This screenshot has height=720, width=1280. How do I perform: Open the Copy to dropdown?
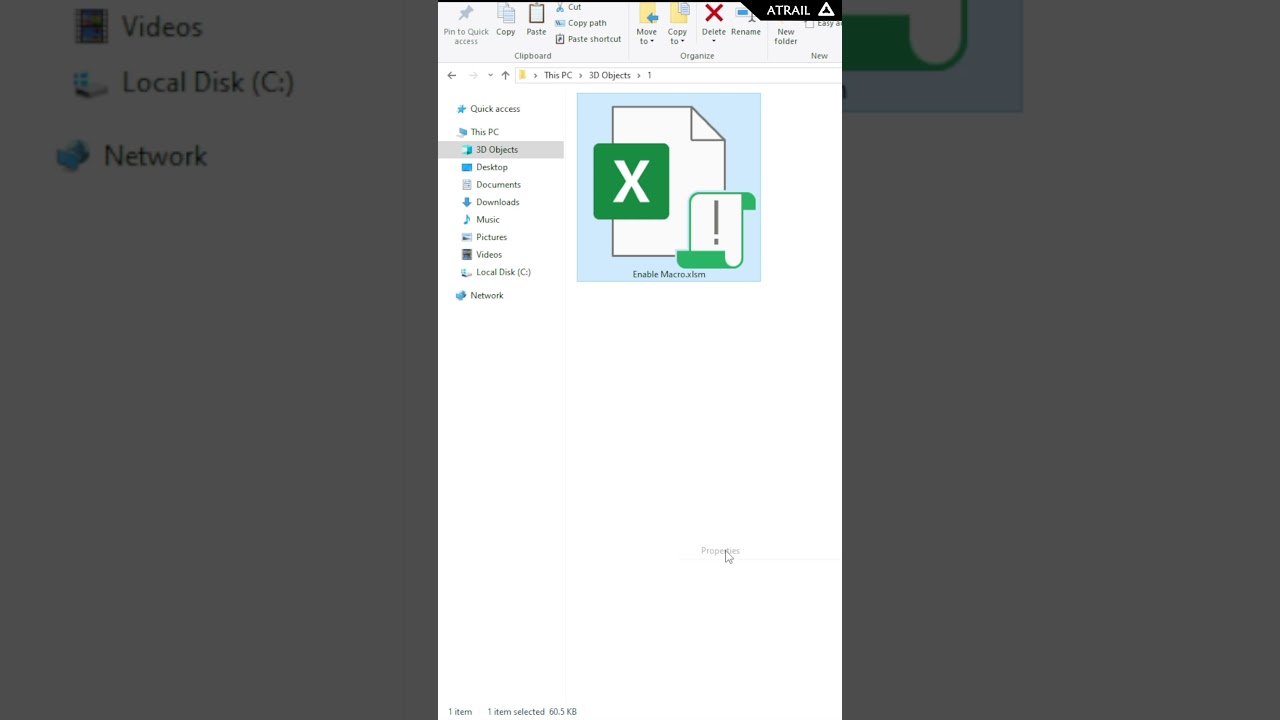click(678, 24)
